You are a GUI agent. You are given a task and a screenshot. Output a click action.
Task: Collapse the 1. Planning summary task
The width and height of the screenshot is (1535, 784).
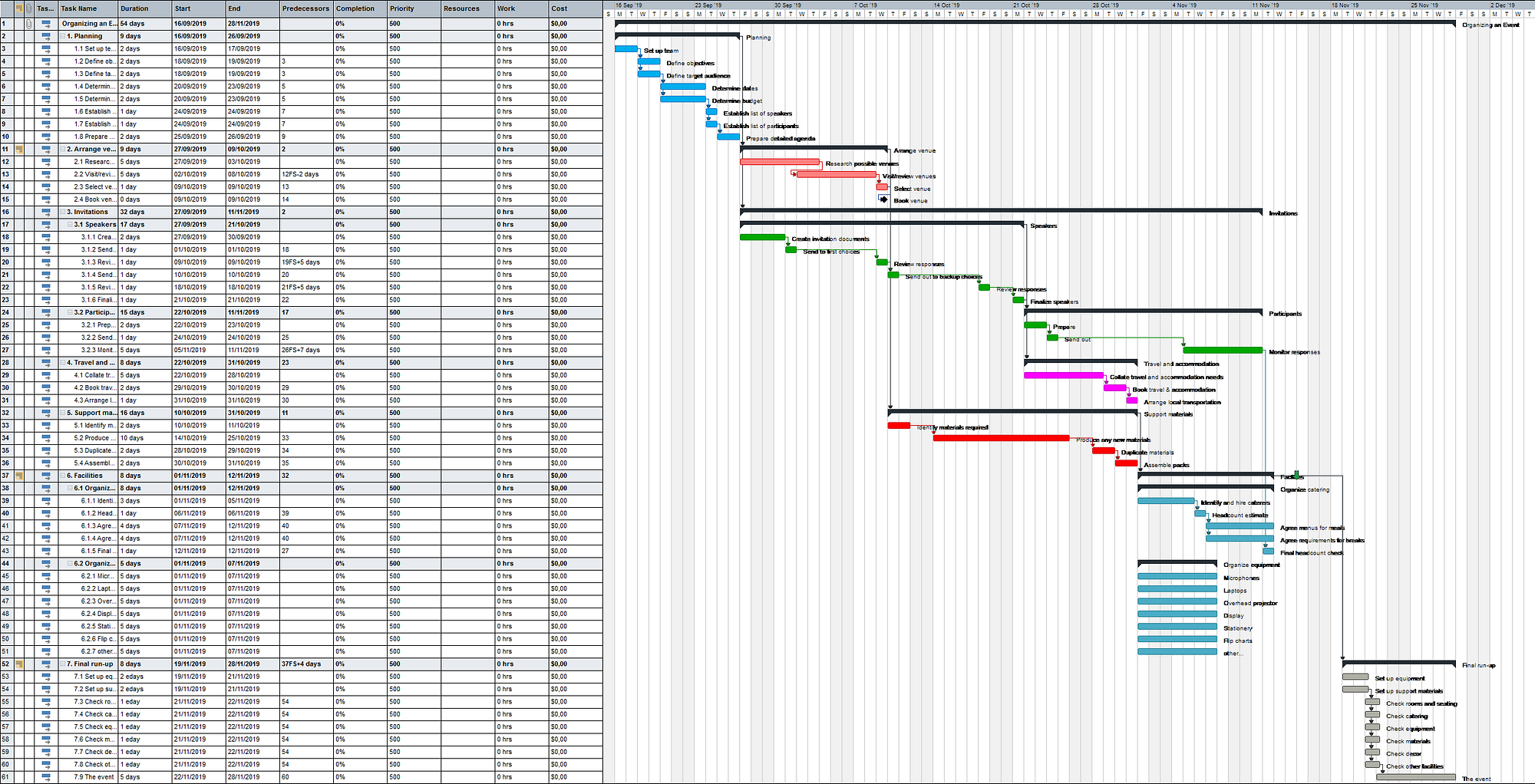tap(63, 36)
